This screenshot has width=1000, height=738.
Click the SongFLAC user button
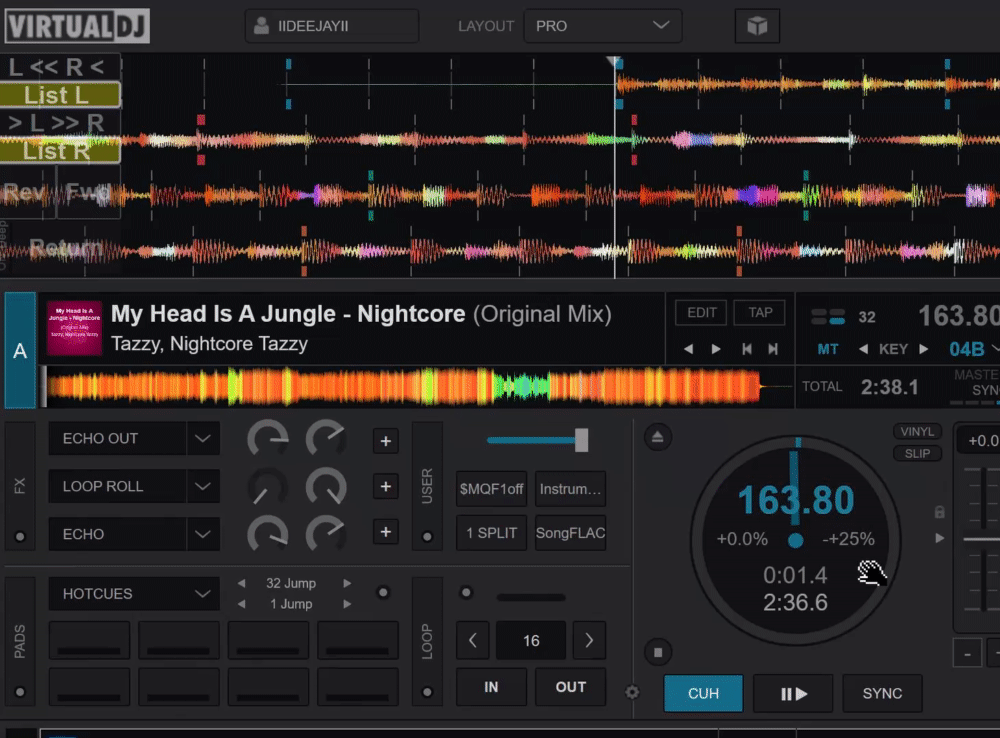570,533
